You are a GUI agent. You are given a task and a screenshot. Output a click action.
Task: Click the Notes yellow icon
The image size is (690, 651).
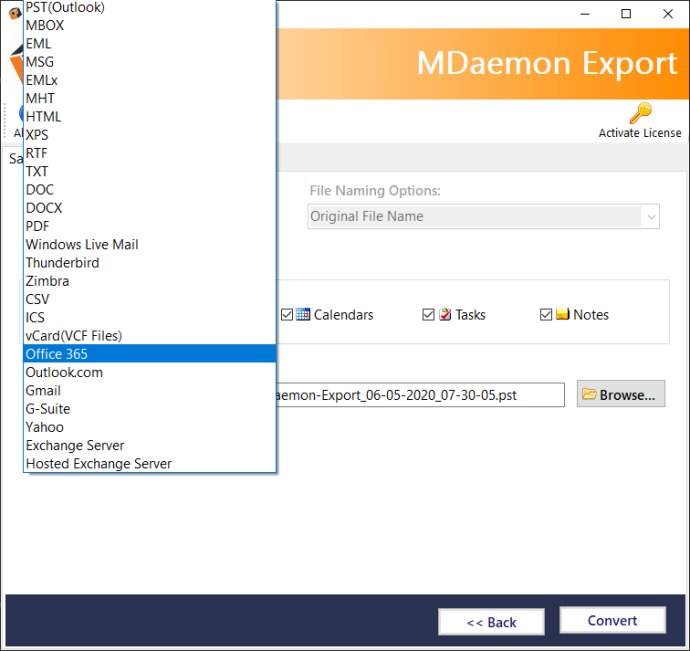tap(562, 314)
